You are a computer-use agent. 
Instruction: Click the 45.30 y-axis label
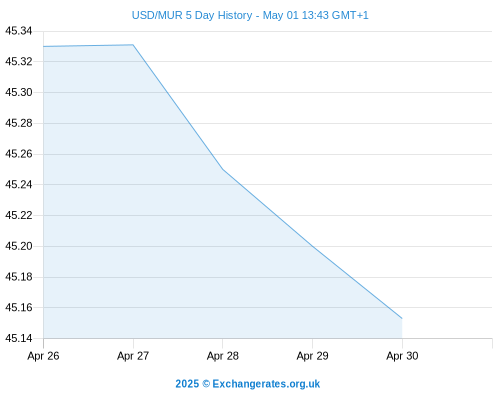(19, 92)
